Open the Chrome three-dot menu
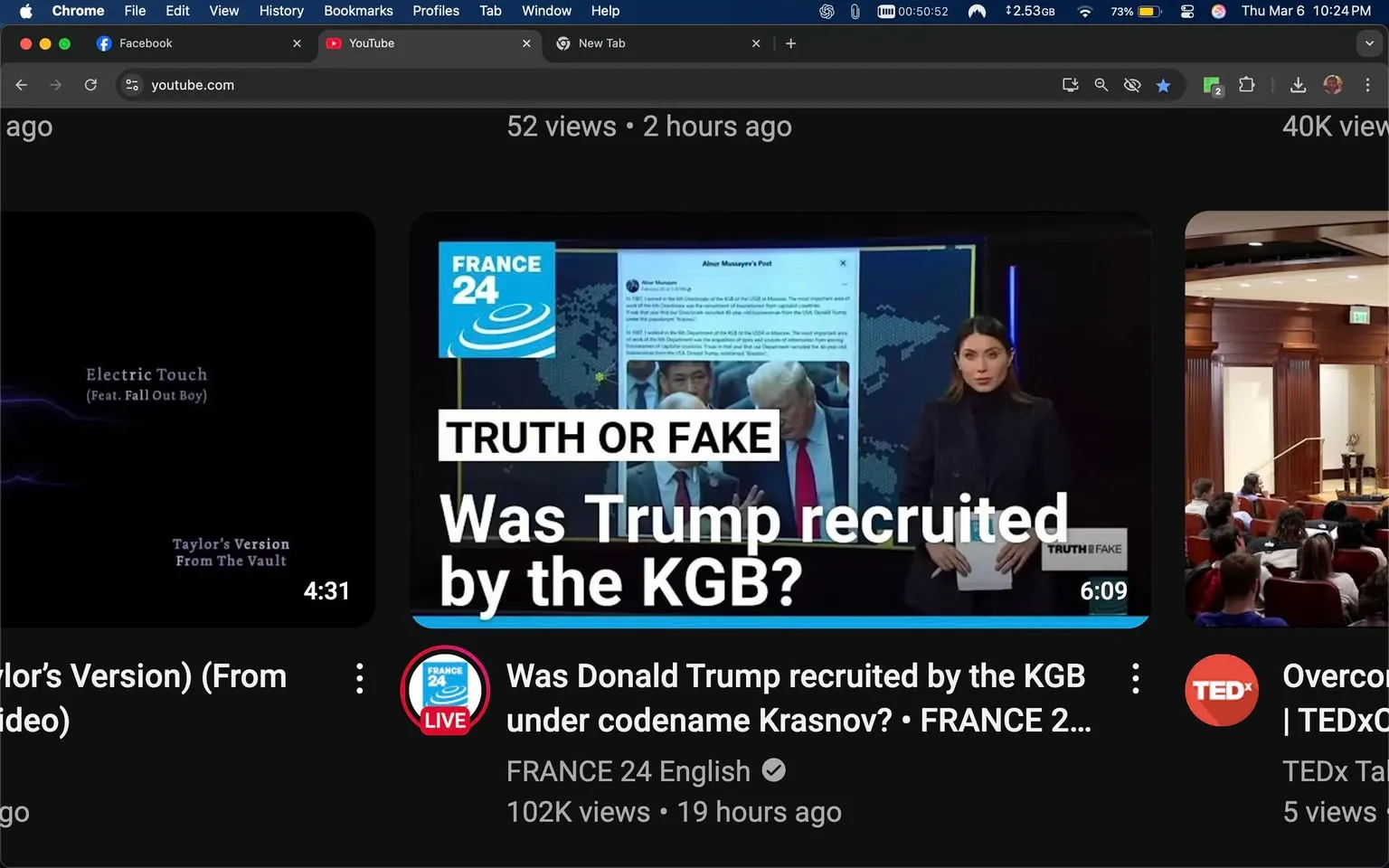Screen dimensions: 1389x868 coord(1369,84)
